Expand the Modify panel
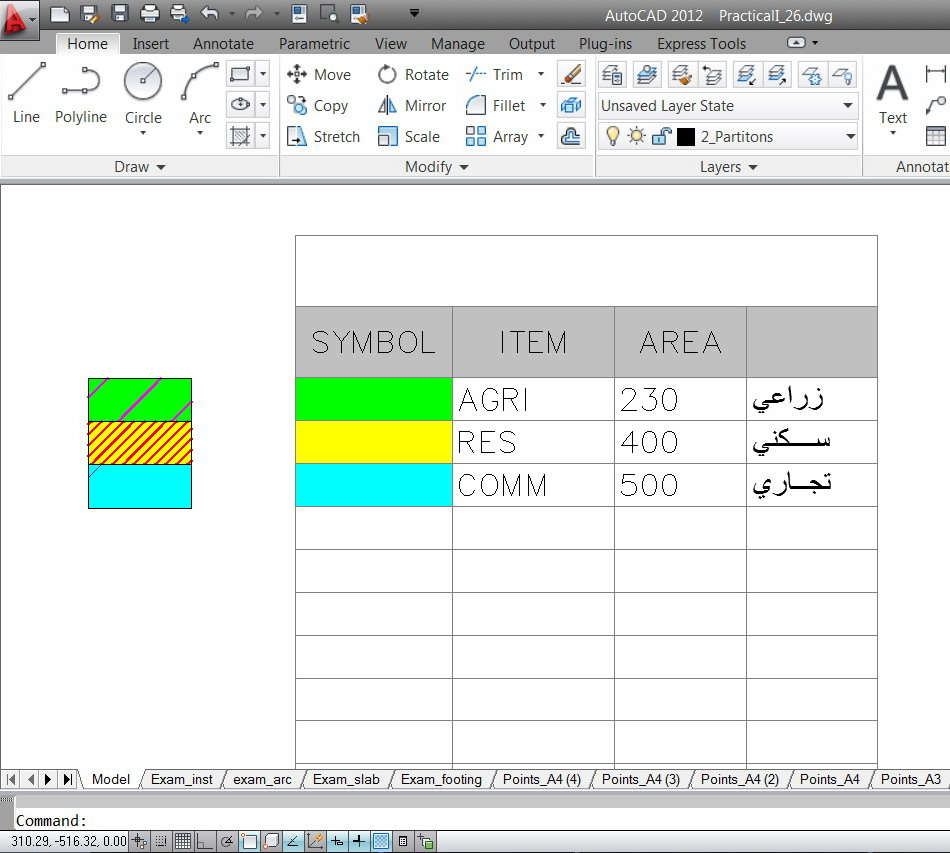This screenshot has height=853, width=950. coord(464,167)
